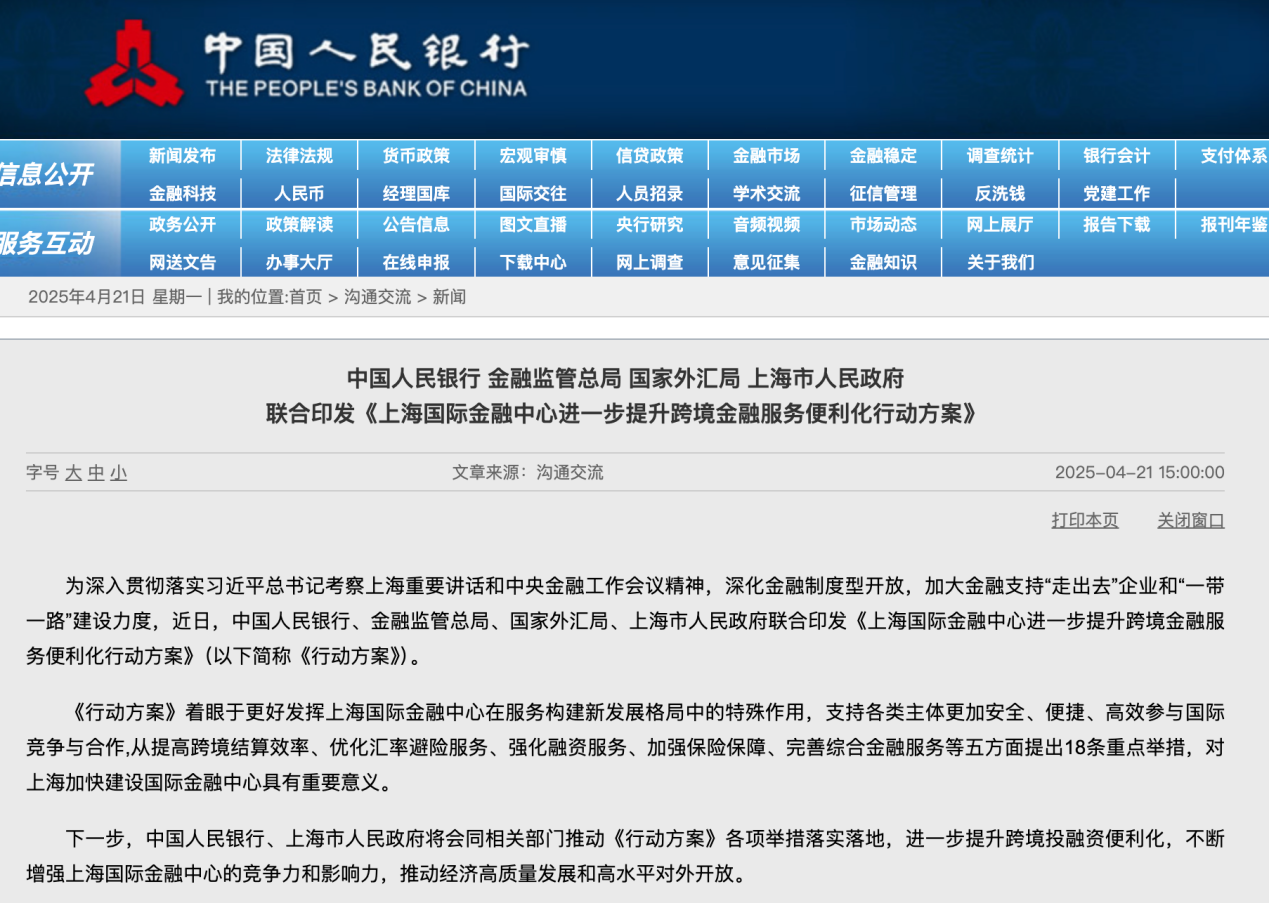Select 信贷政策 in navigation

point(650,156)
